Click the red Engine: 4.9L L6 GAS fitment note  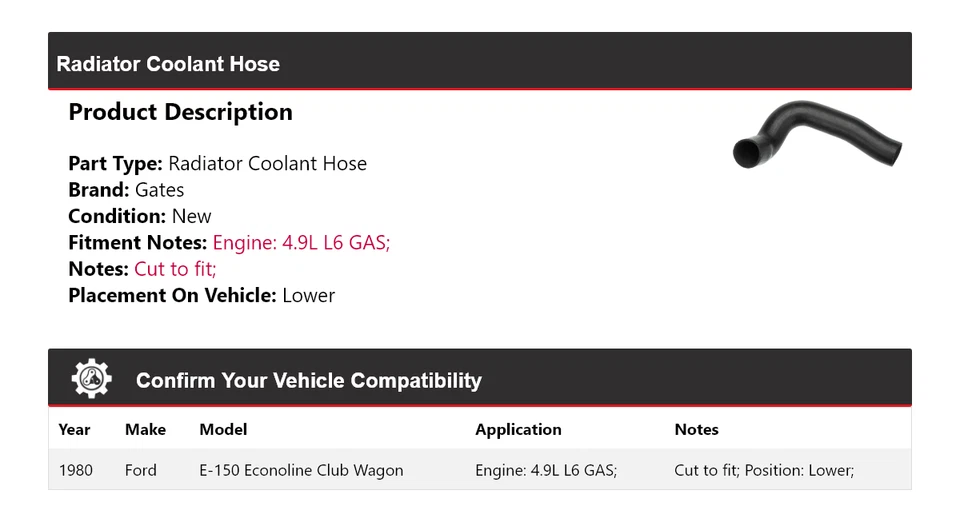[x=301, y=242]
